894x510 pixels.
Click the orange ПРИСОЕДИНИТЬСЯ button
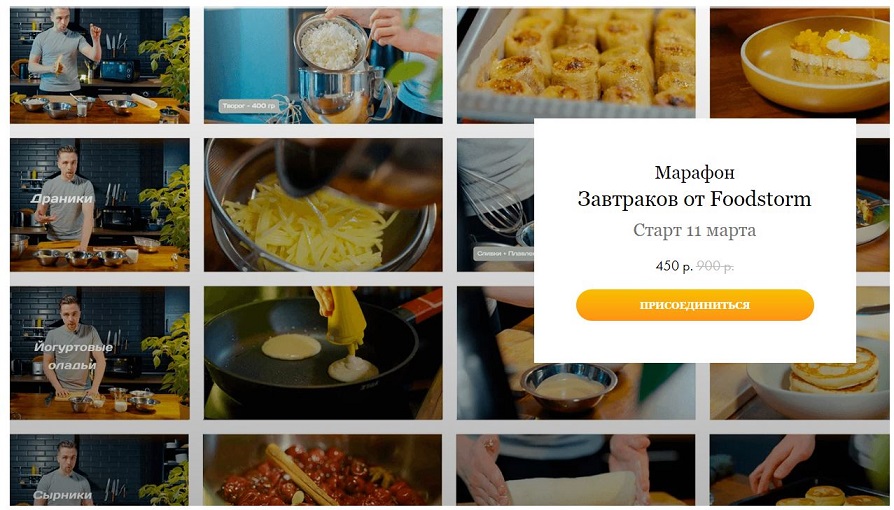[x=694, y=305]
